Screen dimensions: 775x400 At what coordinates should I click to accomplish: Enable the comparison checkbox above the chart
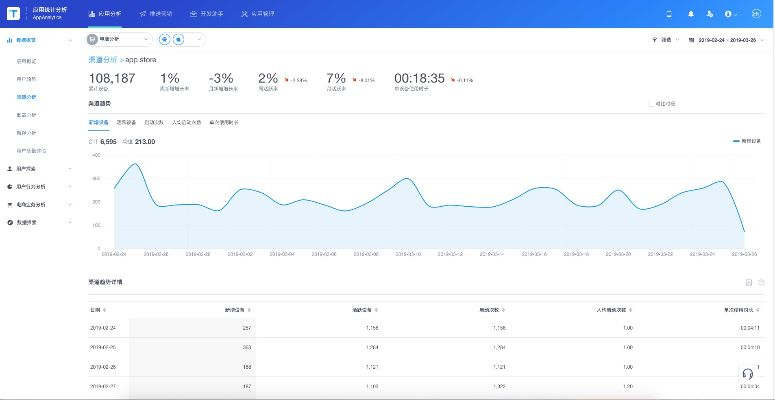[x=651, y=103]
